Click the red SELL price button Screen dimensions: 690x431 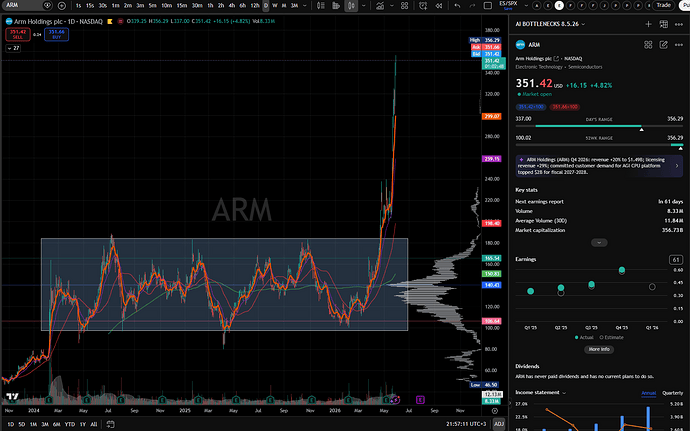18,34
